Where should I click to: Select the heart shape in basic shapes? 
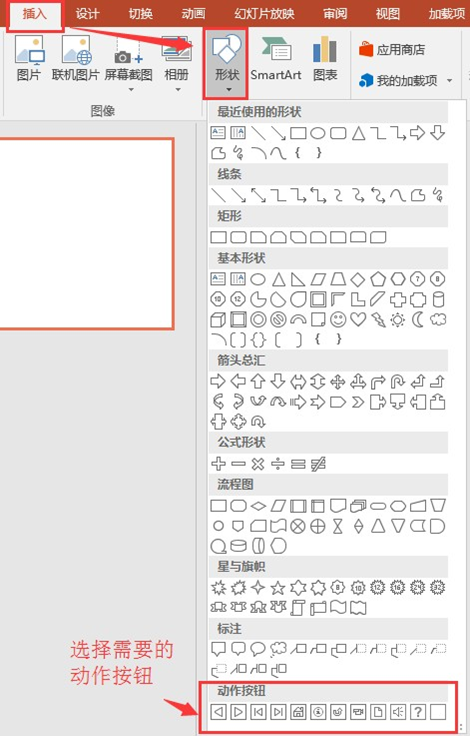pos(358,320)
